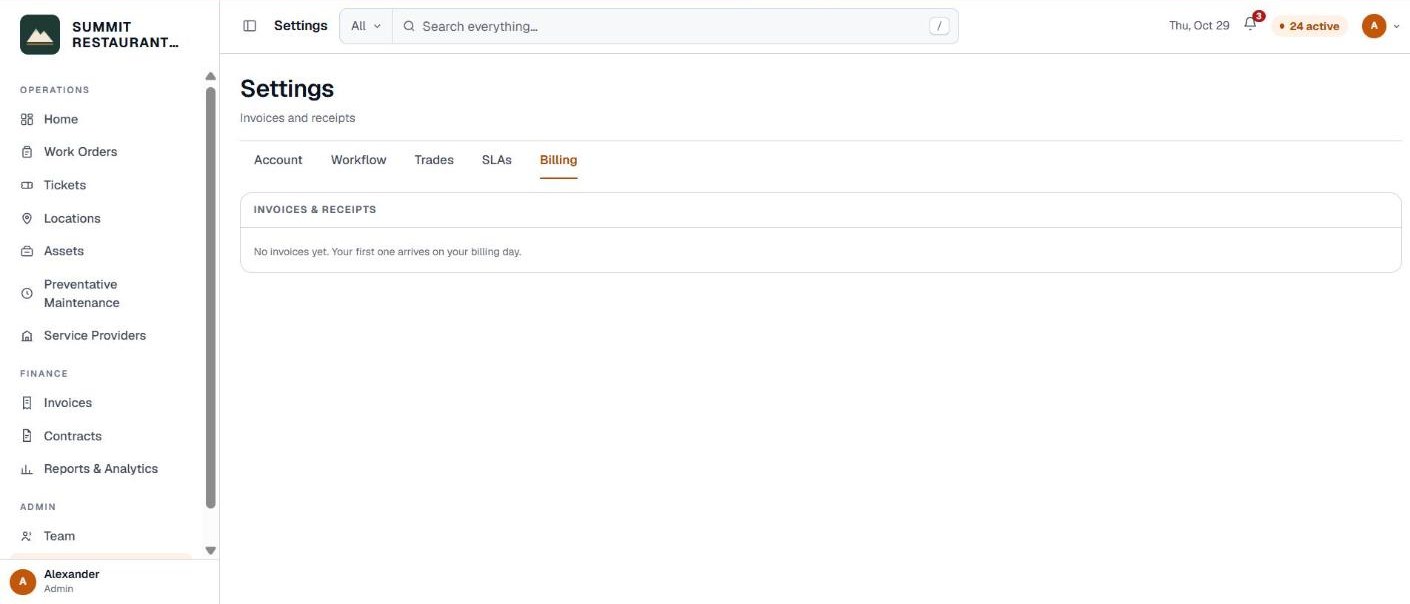
Task: Click the 'INVOICES & RECEIPTS' section header
Action: [315, 210]
